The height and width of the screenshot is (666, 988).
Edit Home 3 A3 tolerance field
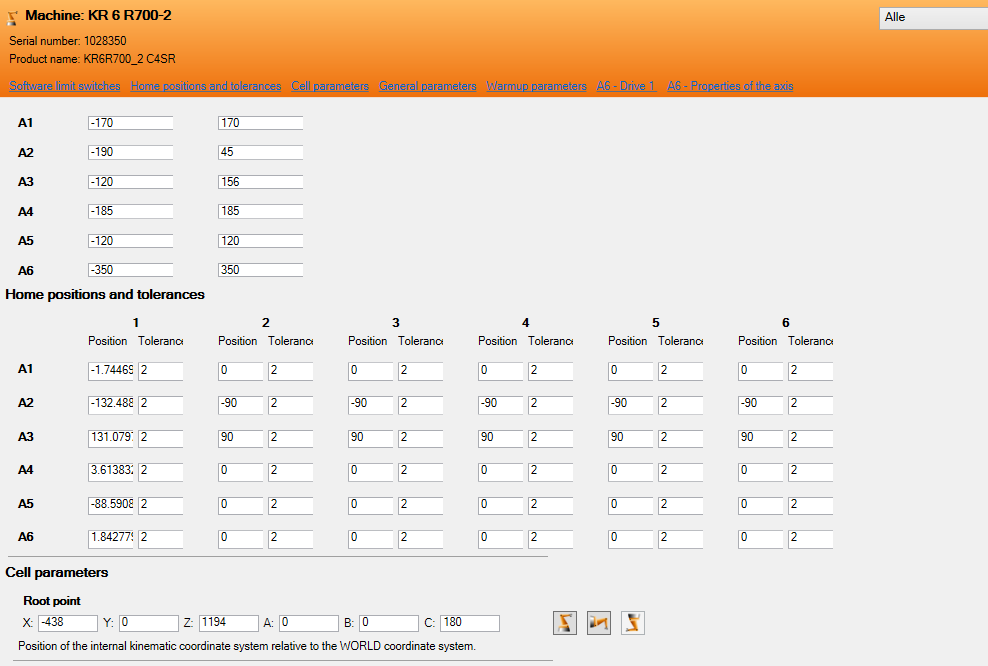420,437
